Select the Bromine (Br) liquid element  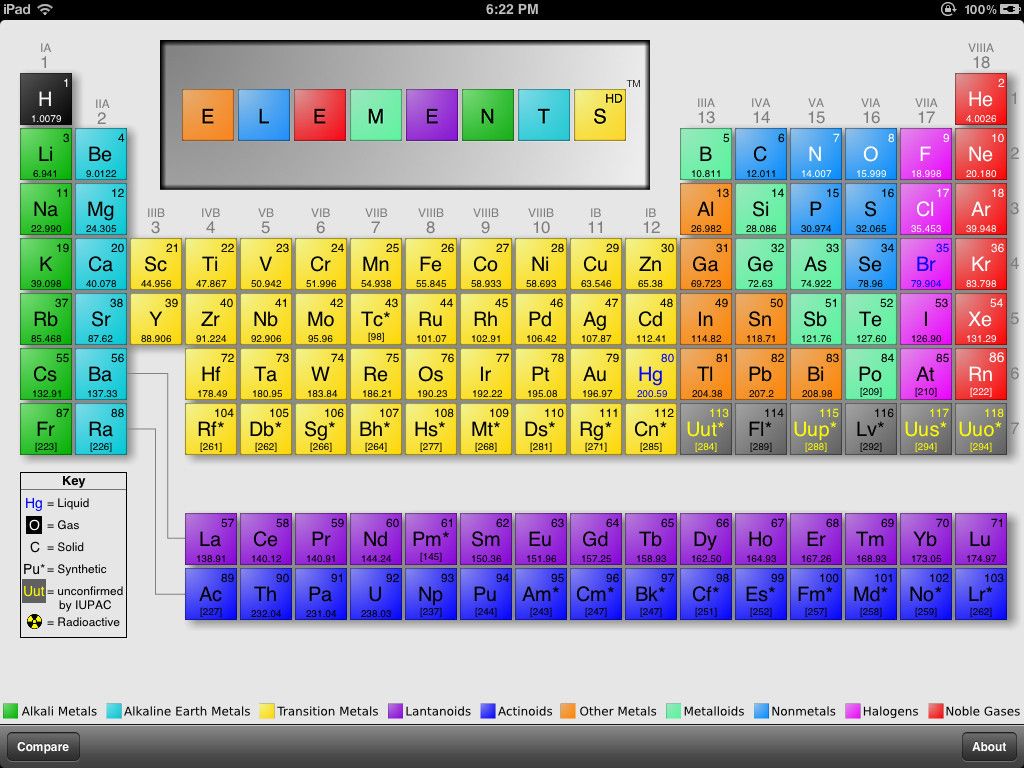coord(925,264)
